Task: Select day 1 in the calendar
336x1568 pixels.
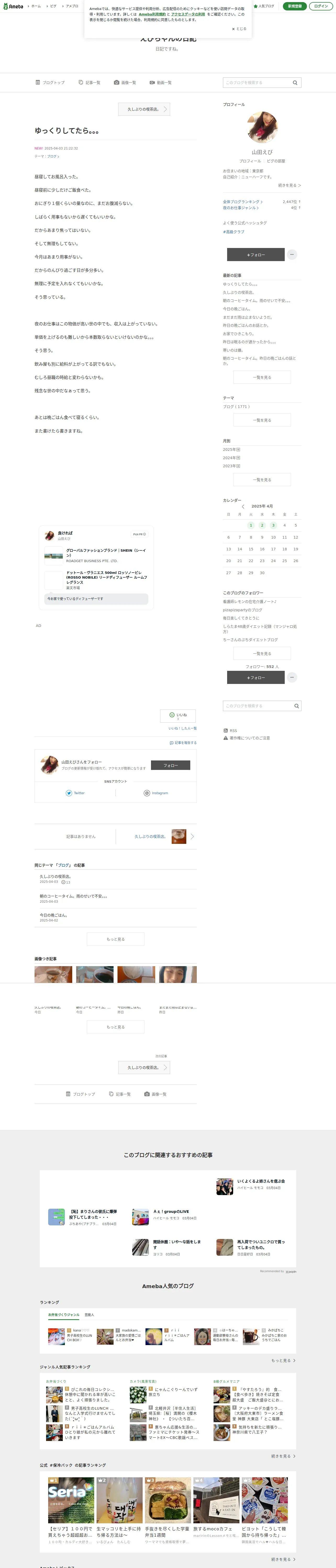Action: (x=251, y=525)
